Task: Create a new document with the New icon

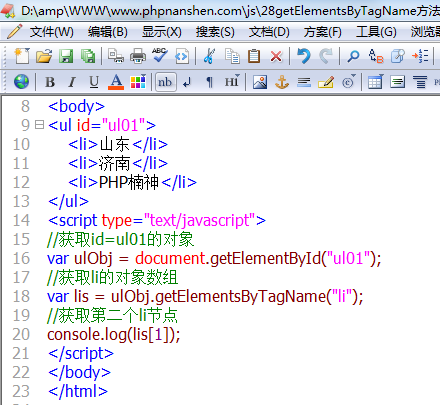Action: coord(22,56)
